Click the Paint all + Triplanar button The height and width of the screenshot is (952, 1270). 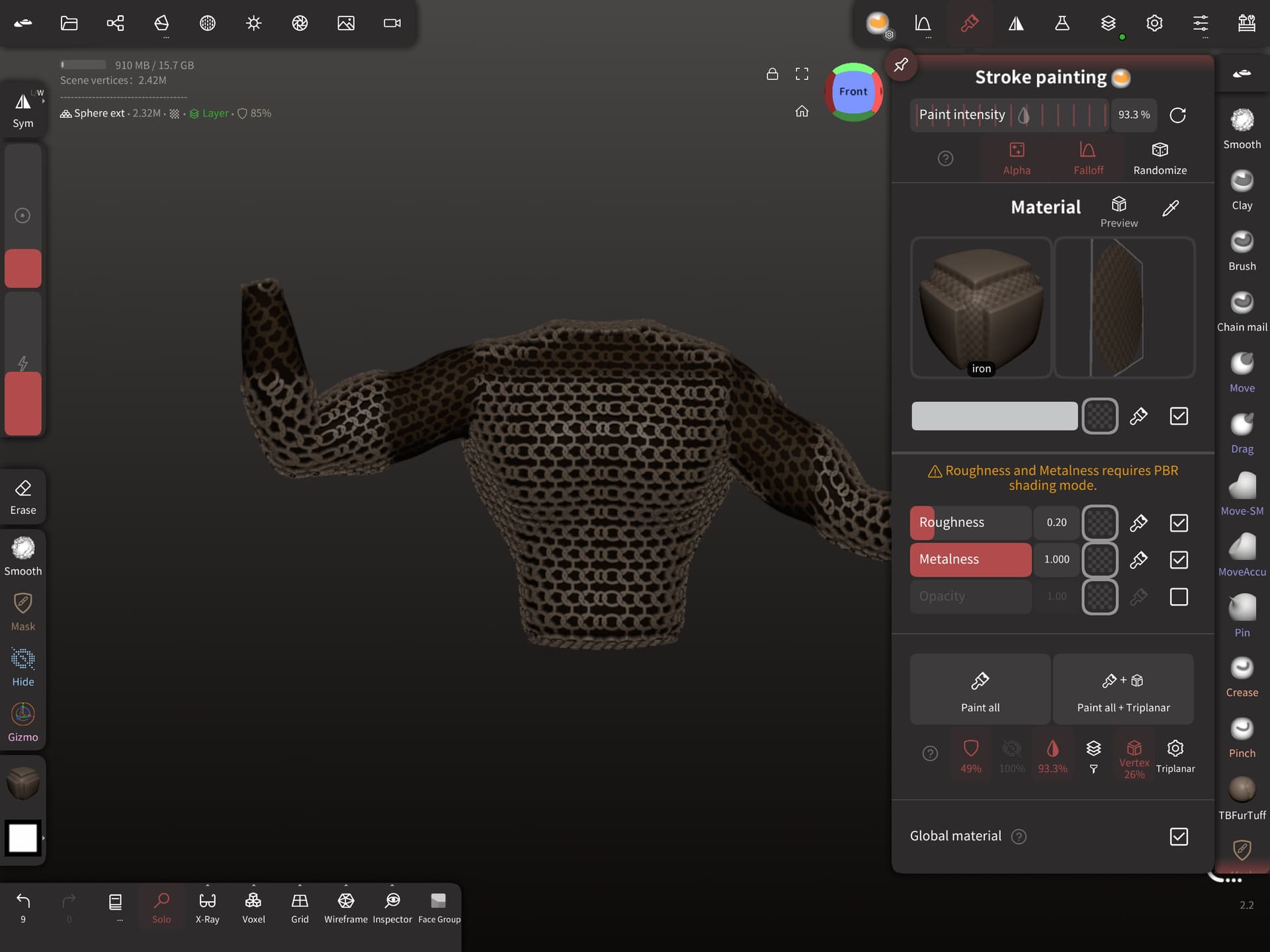click(x=1122, y=690)
